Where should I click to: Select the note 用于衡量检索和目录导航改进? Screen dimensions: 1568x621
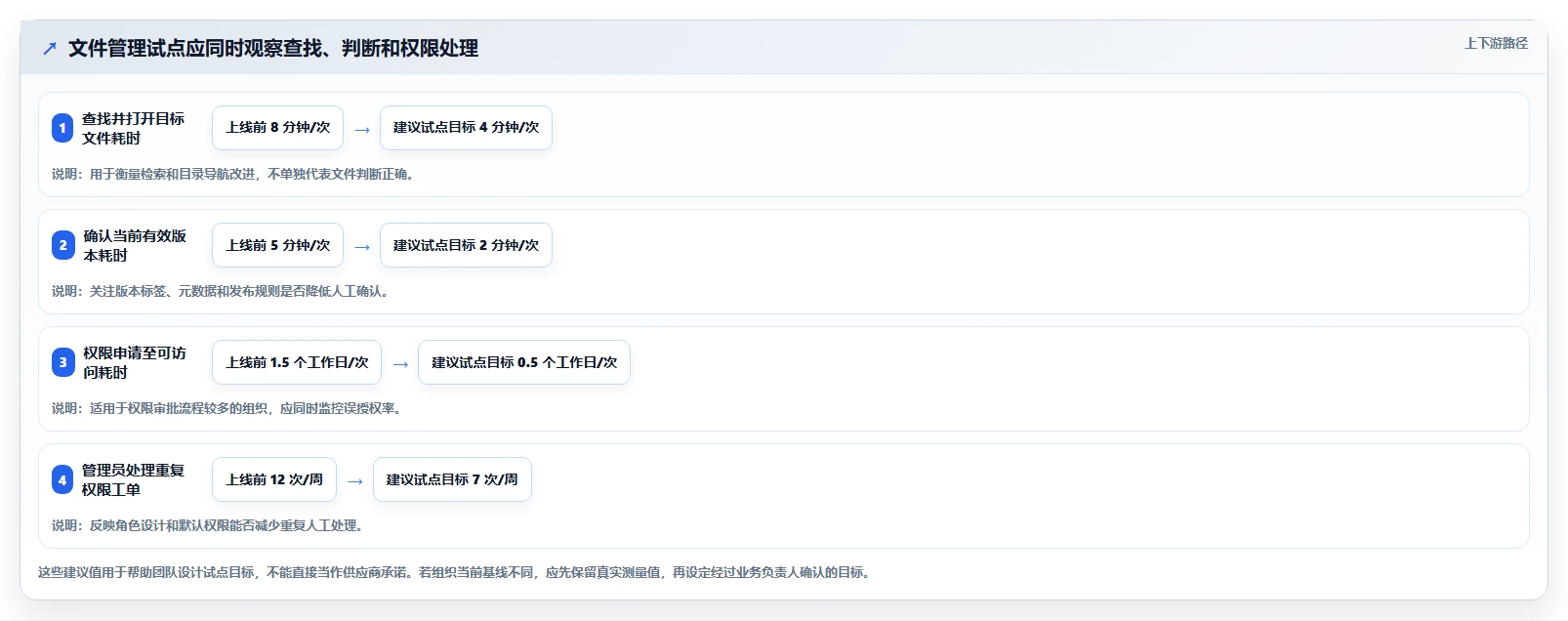coord(173,174)
